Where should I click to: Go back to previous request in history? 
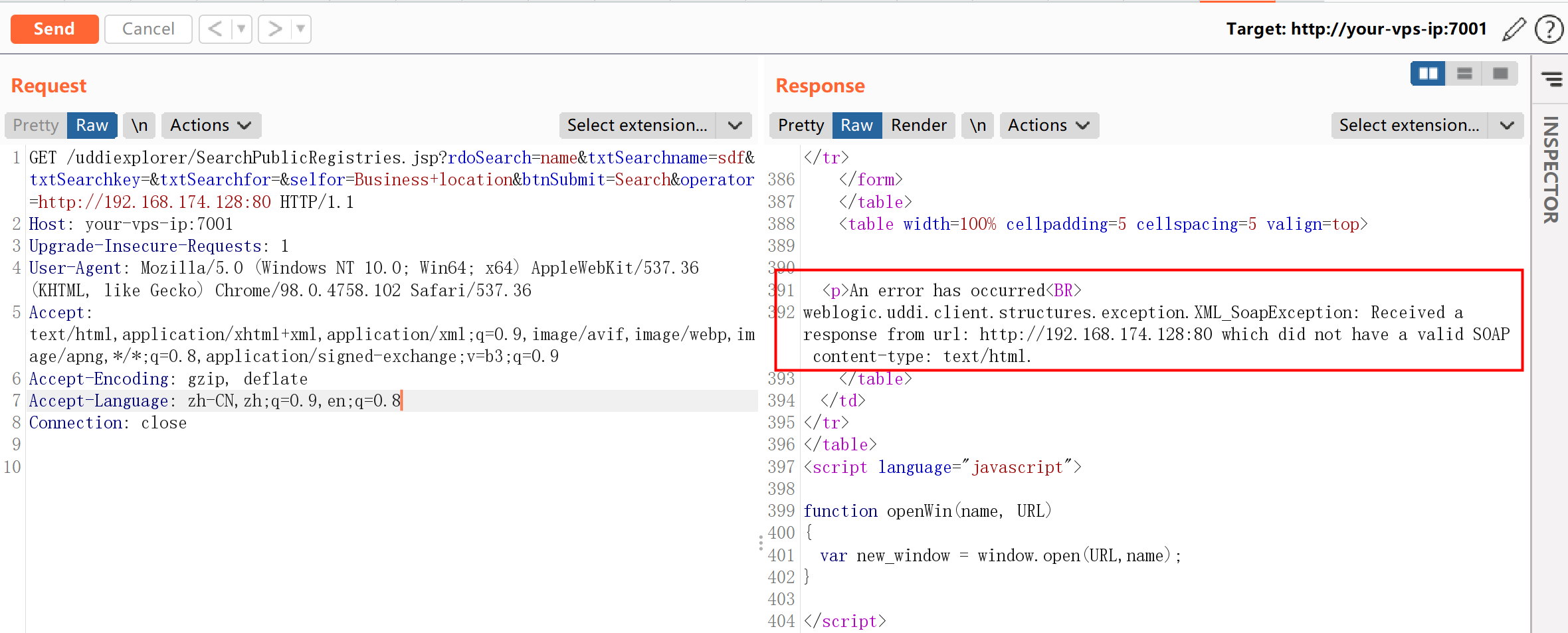click(x=215, y=29)
